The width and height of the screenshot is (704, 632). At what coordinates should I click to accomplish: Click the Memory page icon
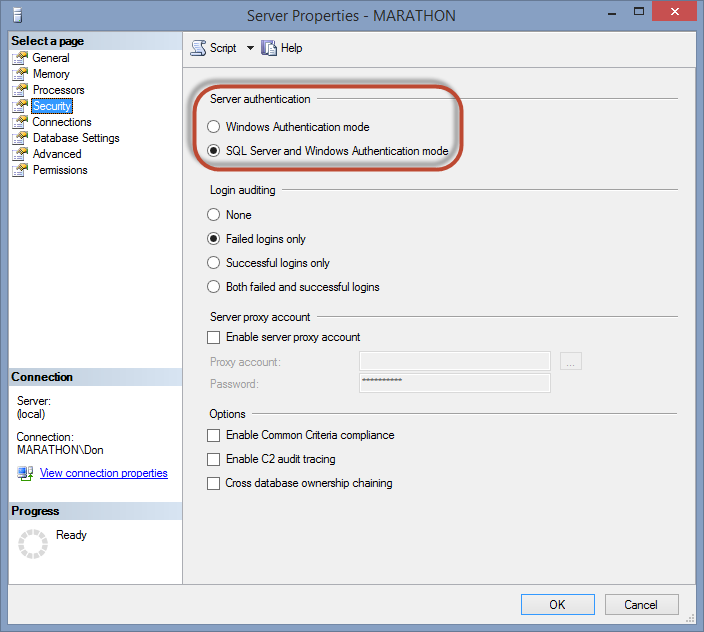coord(20,74)
